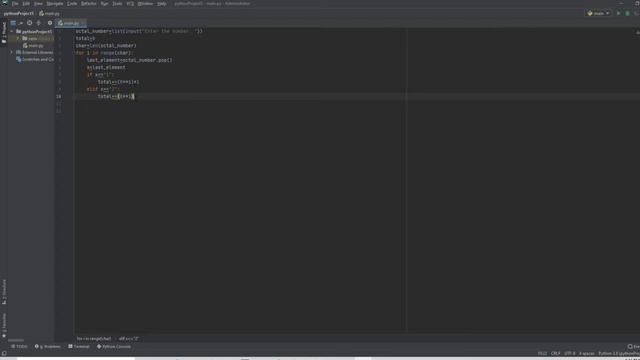This screenshot has height=360, width=640.
Task: Click the Python interpreter selector in status bar
Action: click(619, 353)
